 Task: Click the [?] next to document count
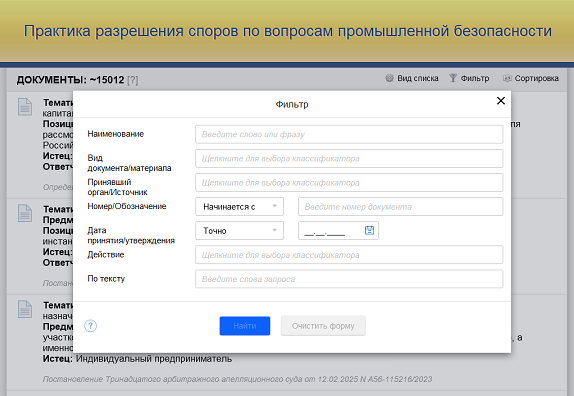click(x=133, y=80)
